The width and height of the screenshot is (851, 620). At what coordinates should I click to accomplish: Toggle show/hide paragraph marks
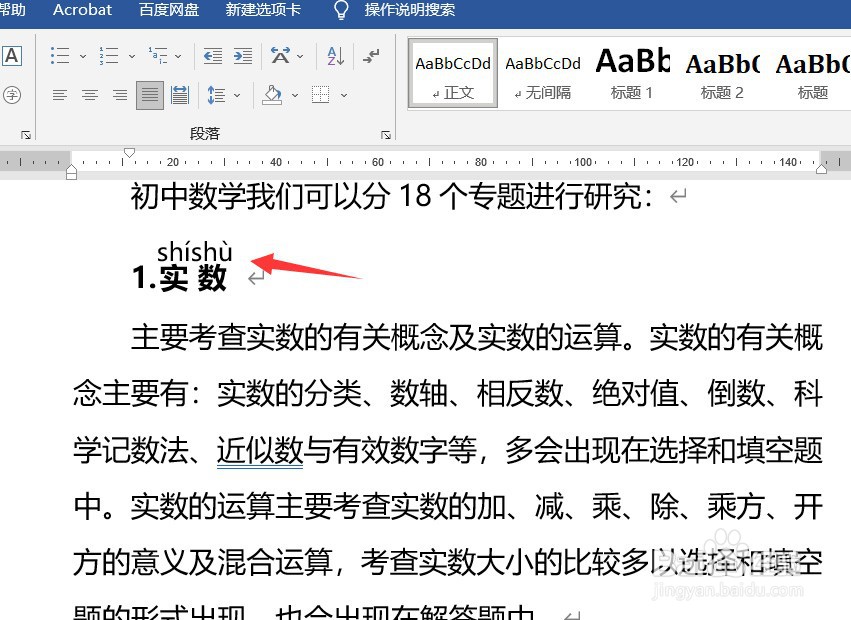pos(371,55)
